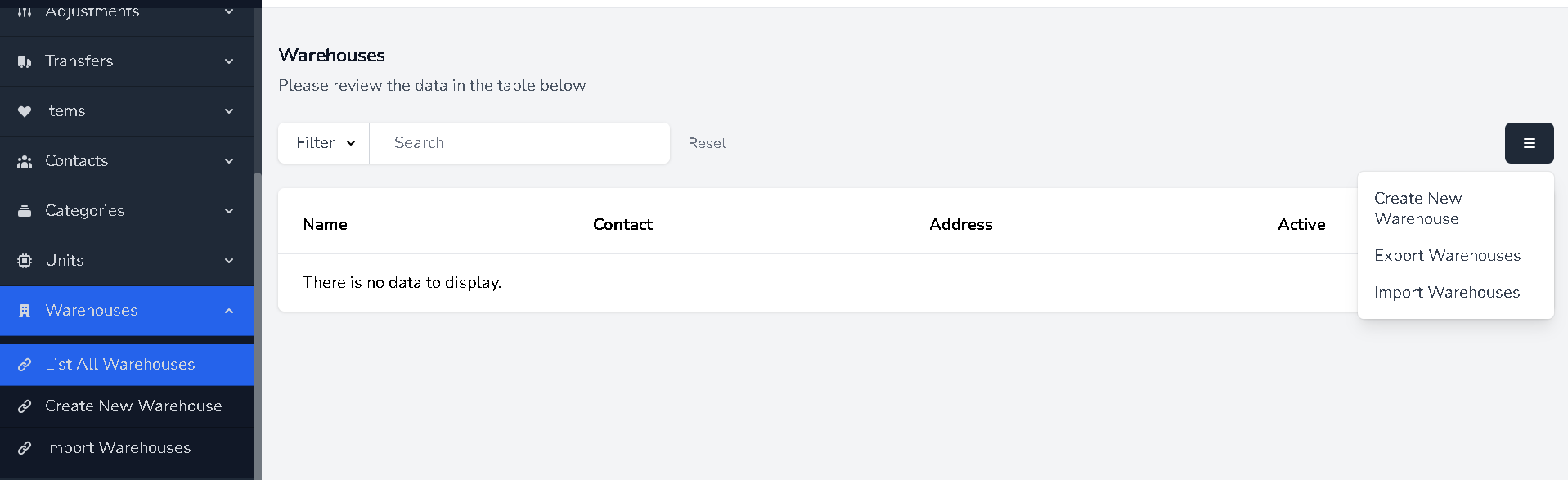Image resolution: width=1568 pixels, height=480 pixels.
Task: Expand the Transfers sidebar section
Action: click(x=229, y=61)
